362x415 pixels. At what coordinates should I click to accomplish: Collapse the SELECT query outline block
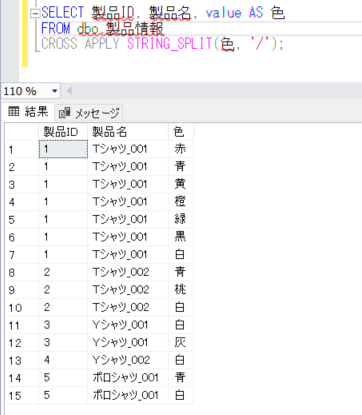(34, 14)
